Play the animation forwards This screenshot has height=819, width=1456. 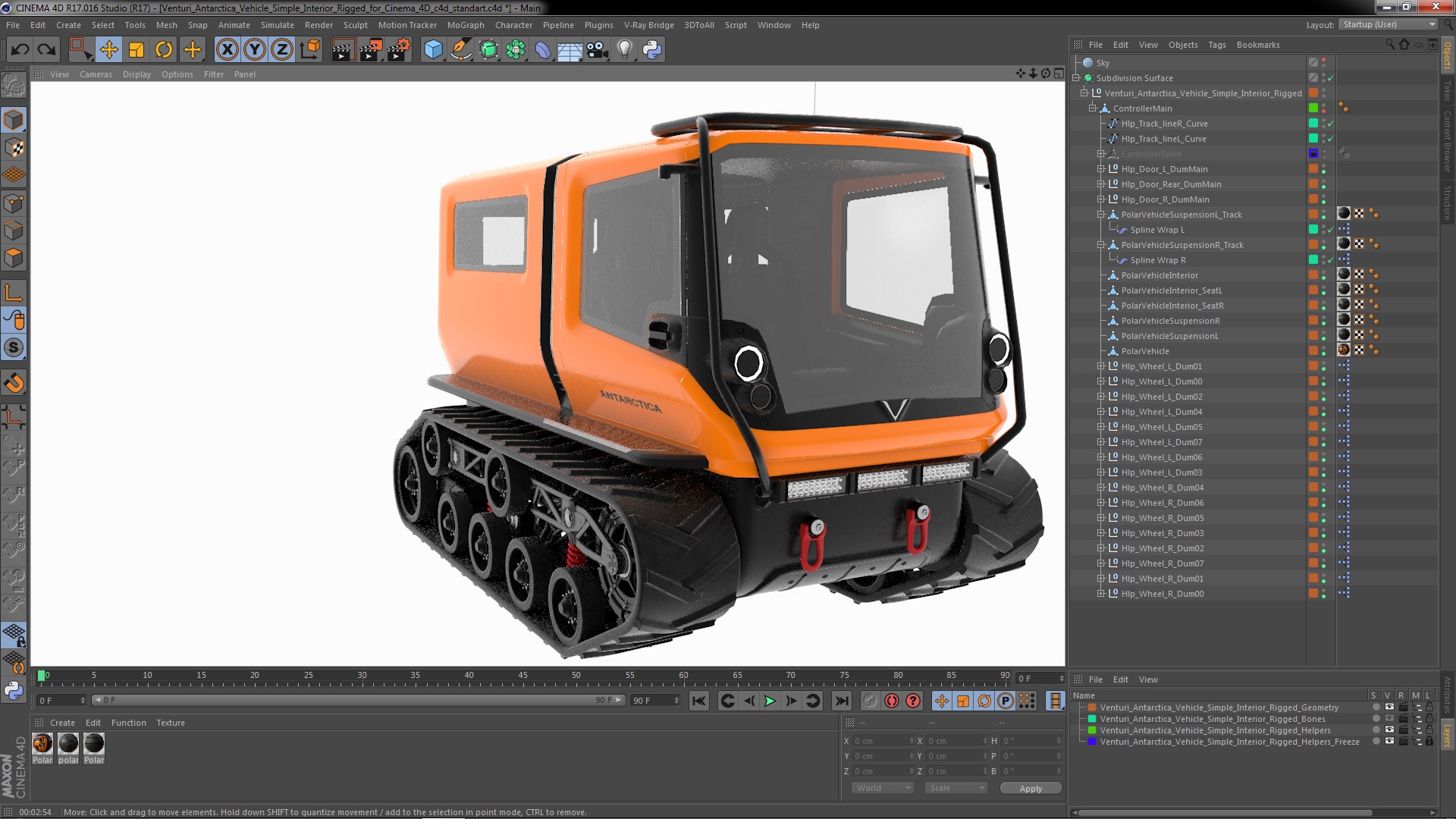[x=770, y=701]
